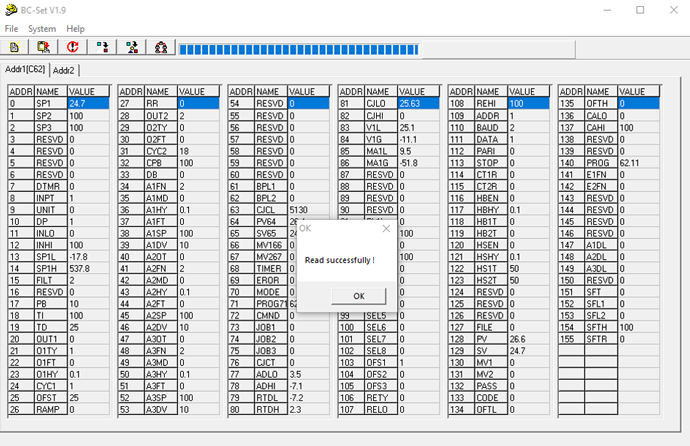Click the A2SP parameter name cell
690x446 pixels.
pyautogui.click(x=161, y=315)
